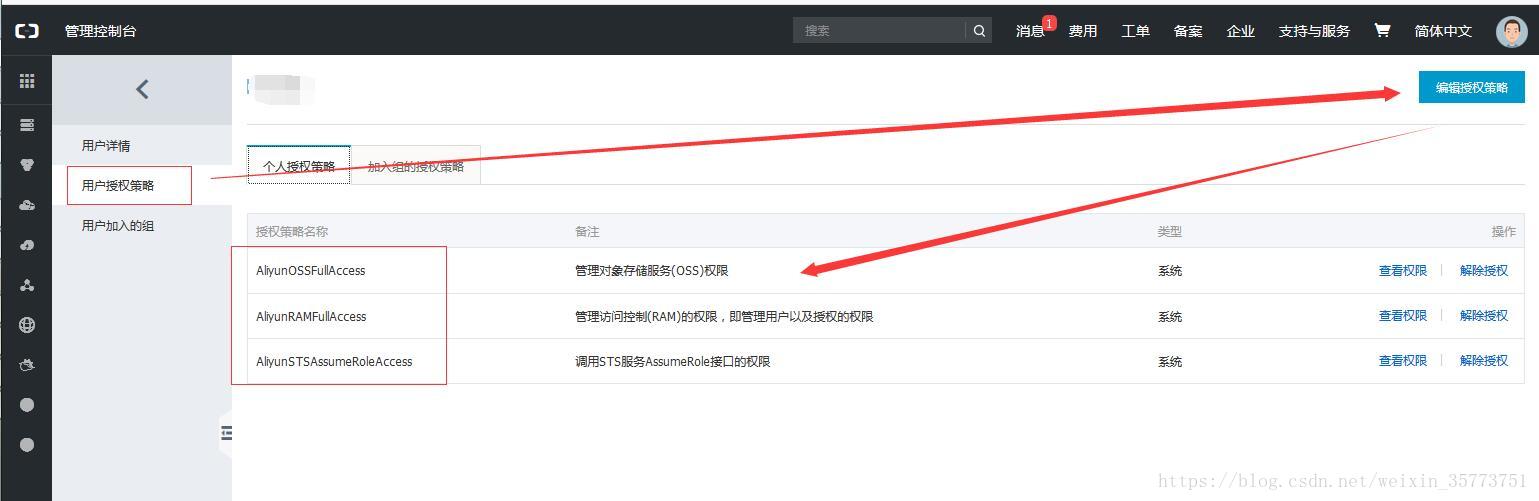Click 调用STS服务AssumeRole接口的权限 note
Image resolution: width=1539 pixels, height=501 pixels.
pyautogui.click(x=673, y=361)
